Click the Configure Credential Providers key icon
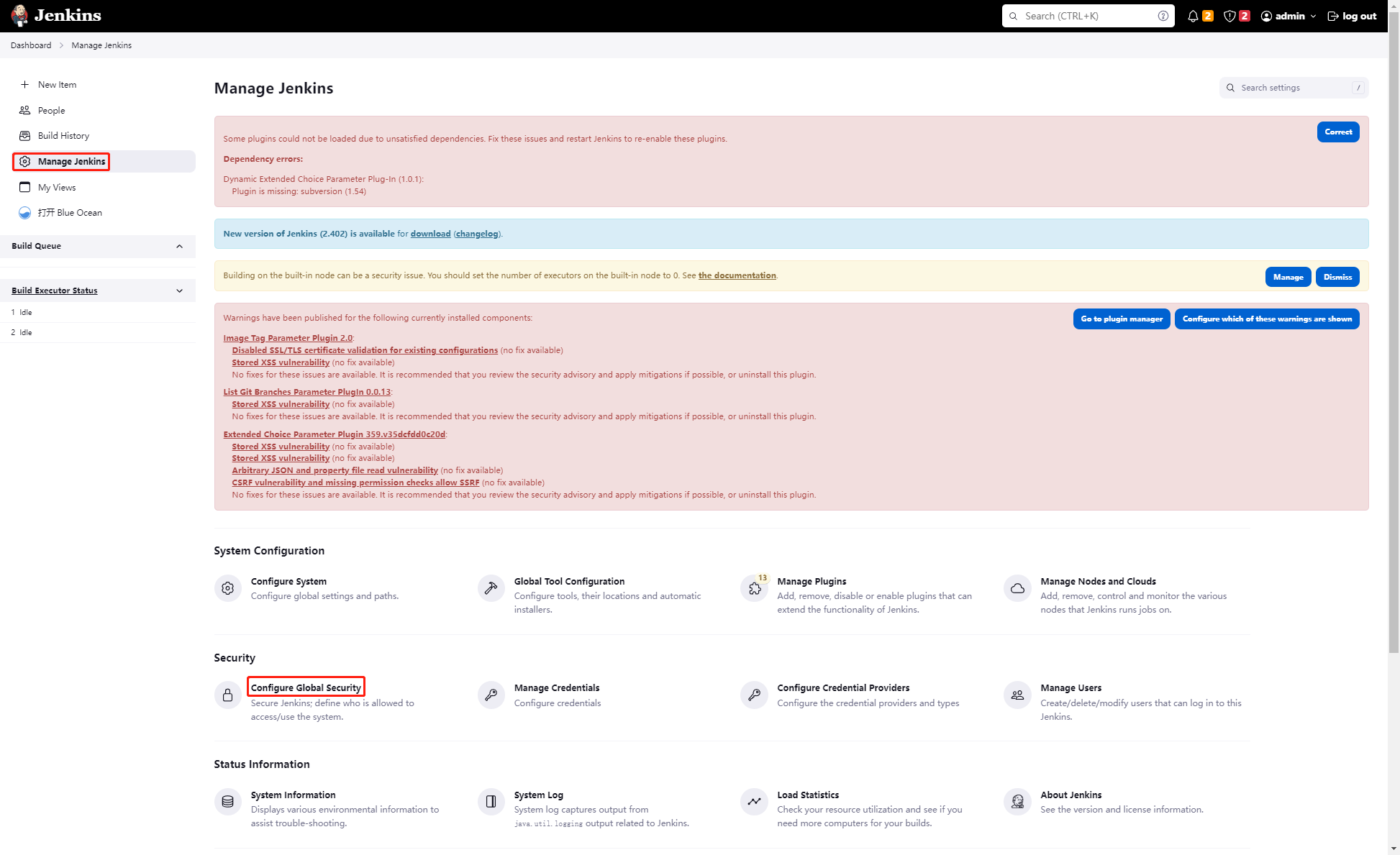This screenshot has height=855, width=1400. tap(755, 695)
